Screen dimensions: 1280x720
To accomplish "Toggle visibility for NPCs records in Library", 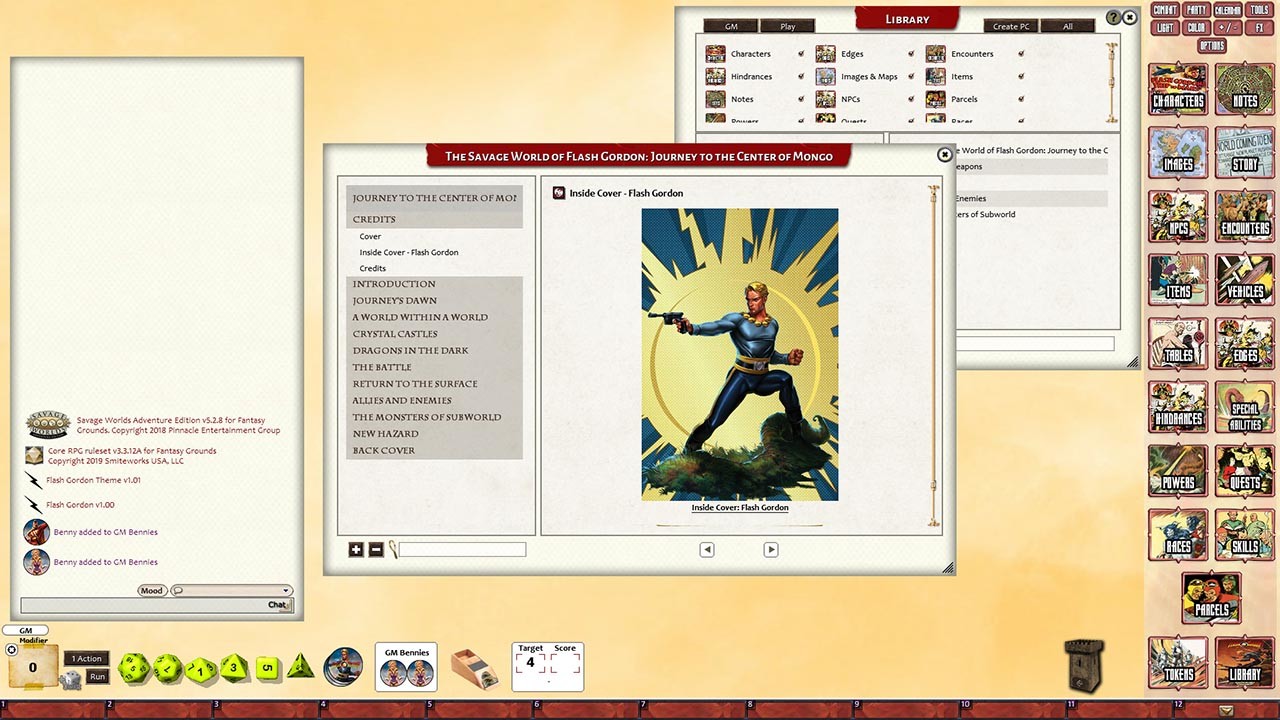I will tap(910, 98).
